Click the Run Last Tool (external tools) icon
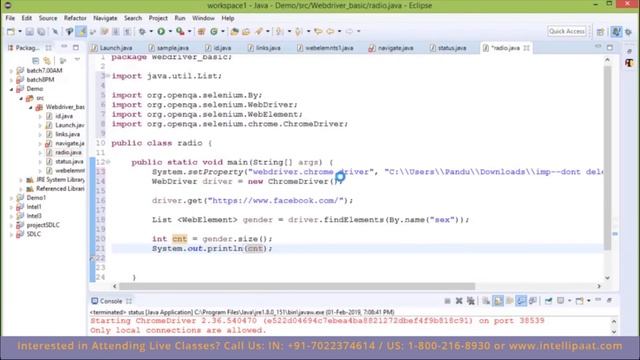 pyautogui.click(x=180, y=31)
